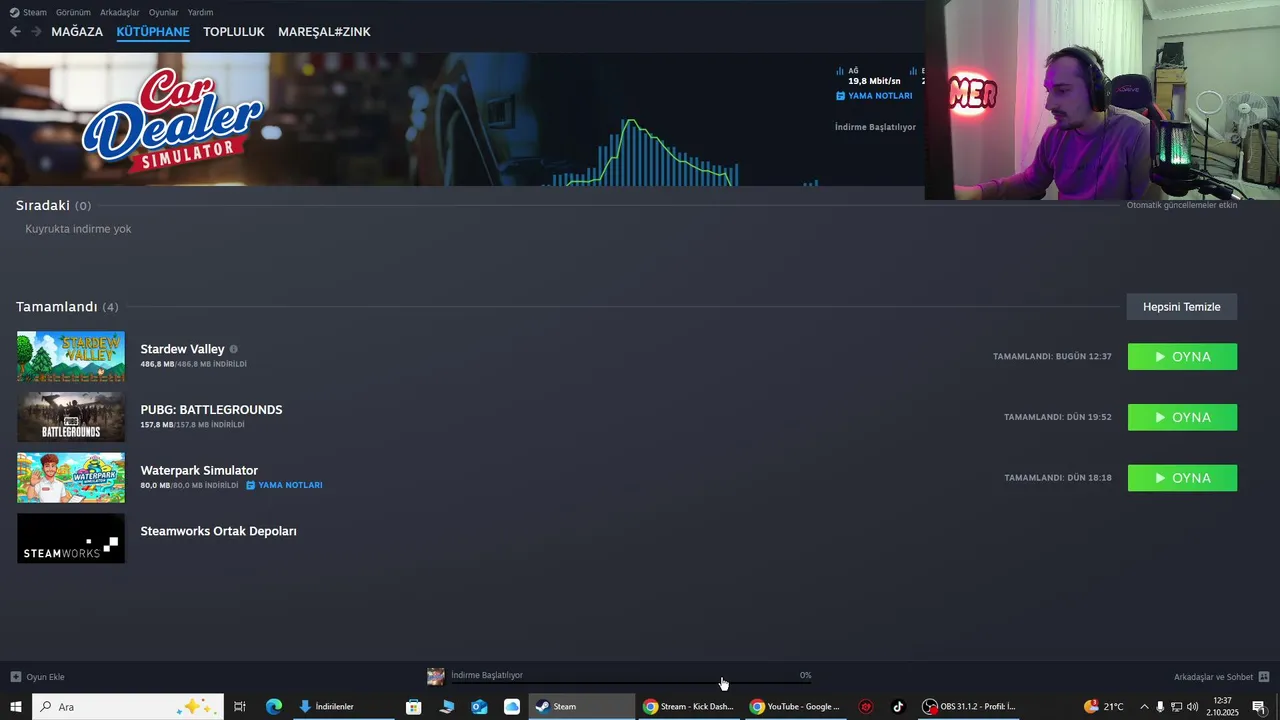The width and height of the screenshot is (1280, 720).
Task: Click the Stardew Valley title
Action: point(182,349)
